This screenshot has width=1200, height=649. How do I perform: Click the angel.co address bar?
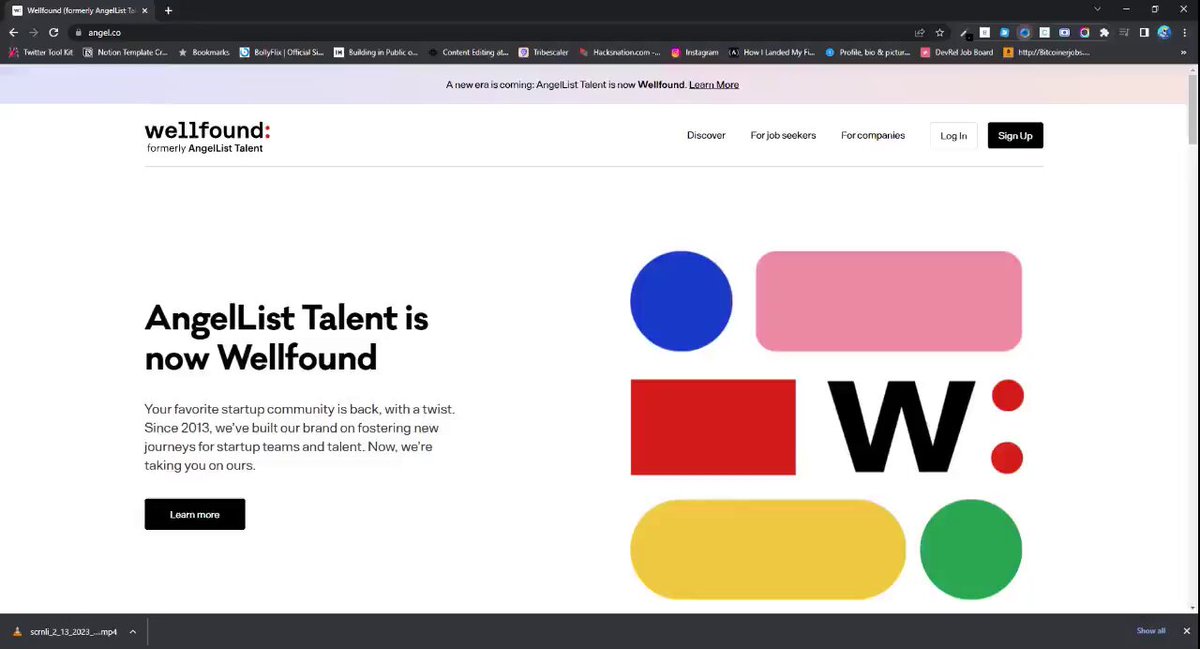tap(490, 32)
